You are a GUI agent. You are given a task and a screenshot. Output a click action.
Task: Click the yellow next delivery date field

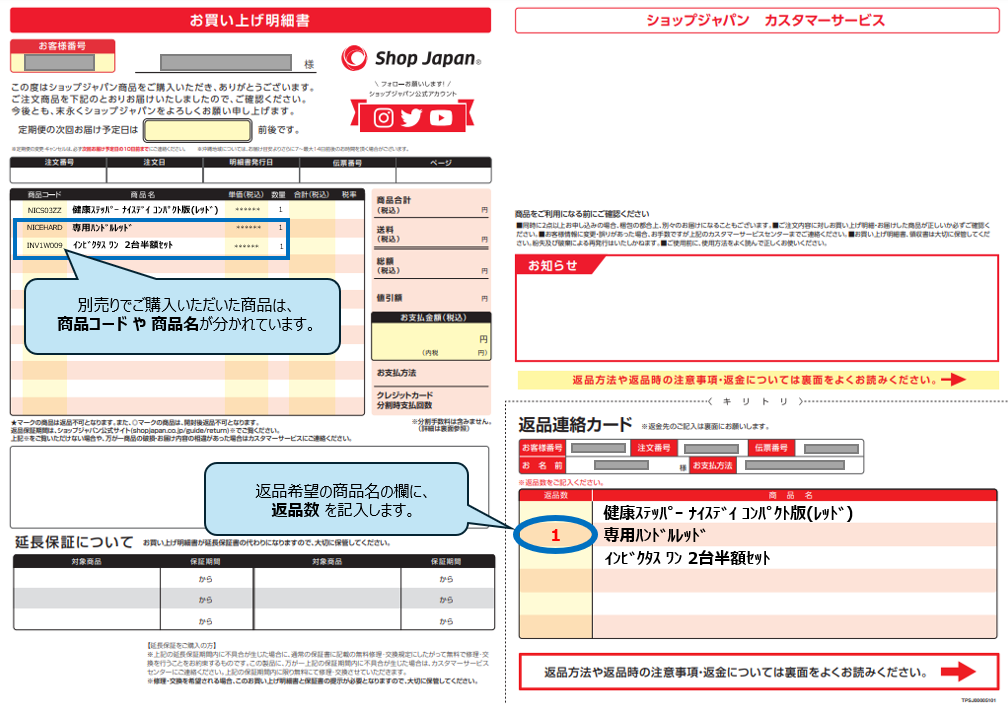[197, 130]
